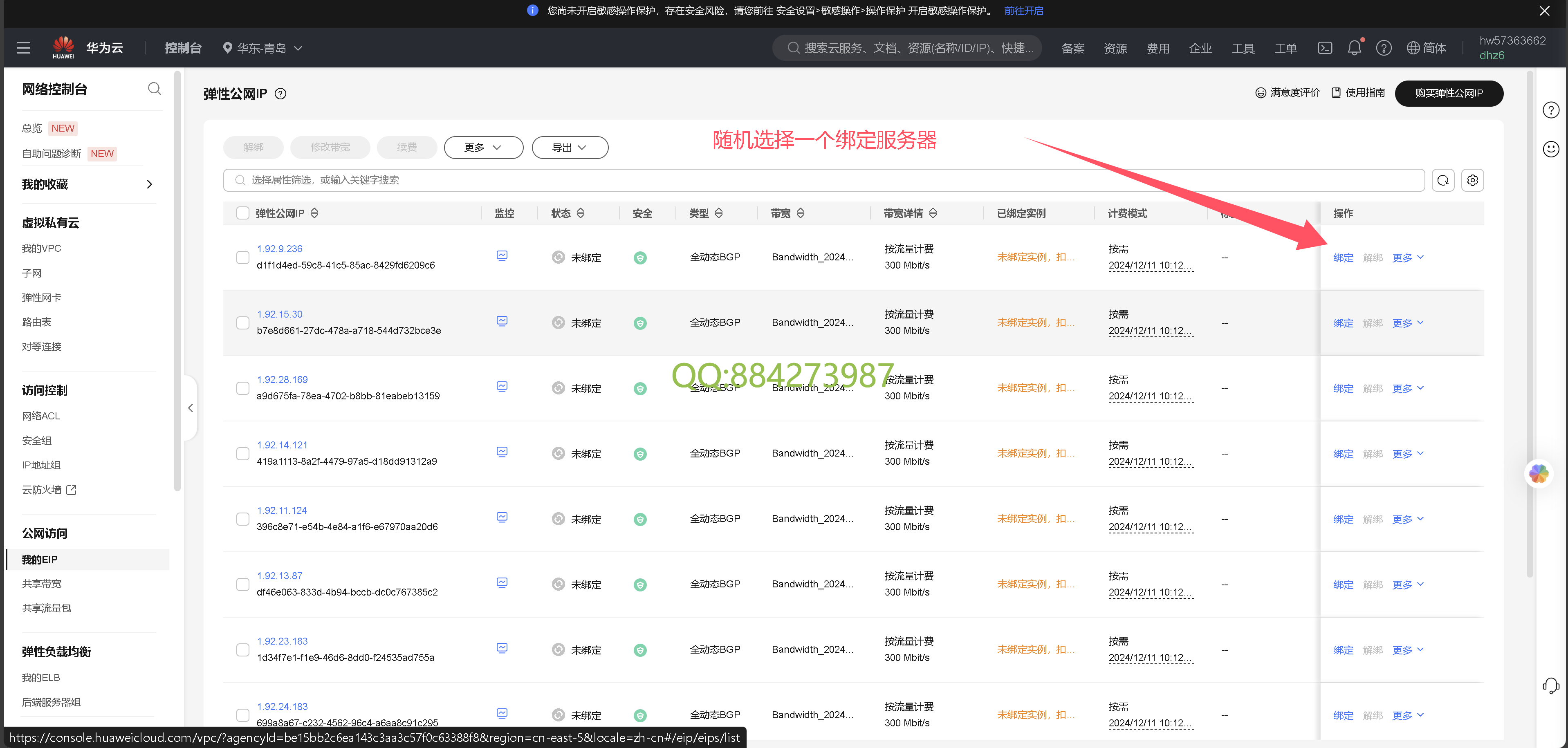The height and width of the screenshot is (748, 1568).
Task: Open language selector 简体
Action: point(1426,47)
